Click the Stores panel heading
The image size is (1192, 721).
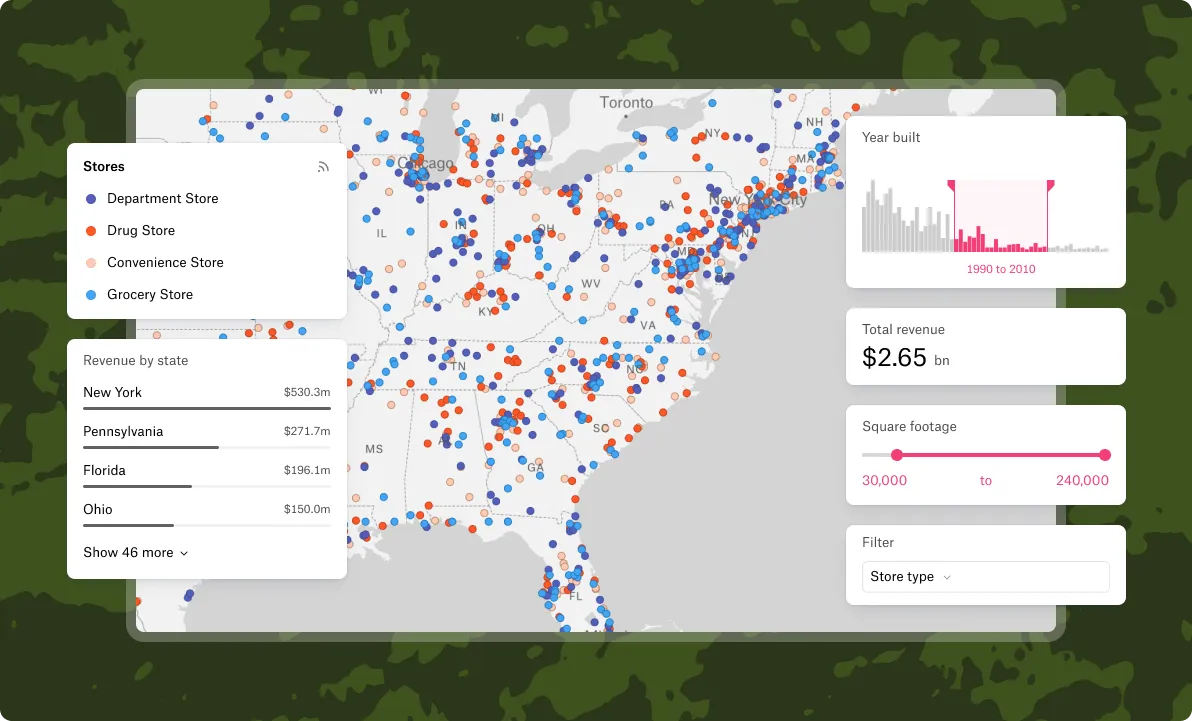click(x=104, y=167)
